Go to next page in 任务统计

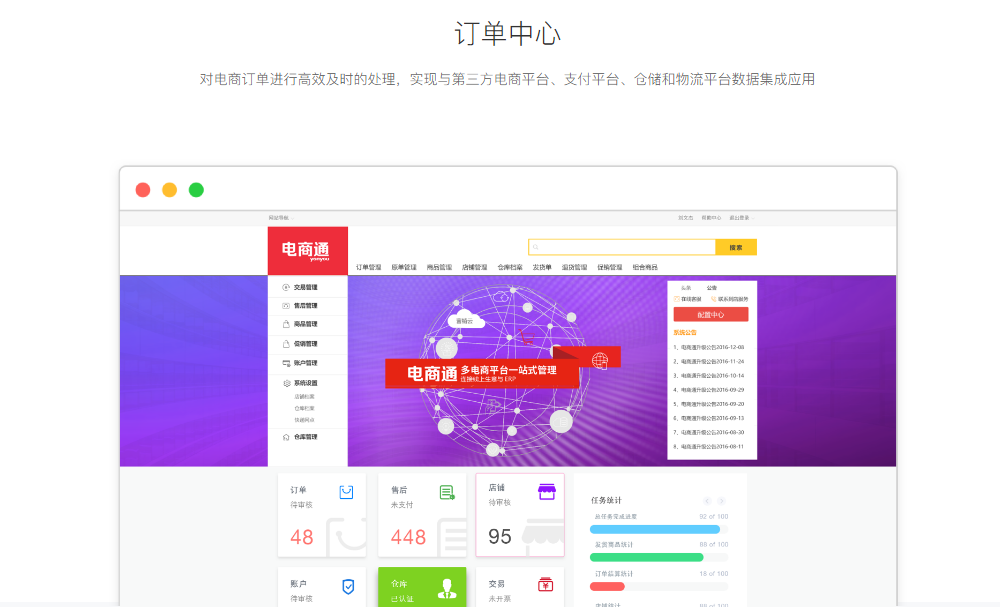(x=722, y=500)
